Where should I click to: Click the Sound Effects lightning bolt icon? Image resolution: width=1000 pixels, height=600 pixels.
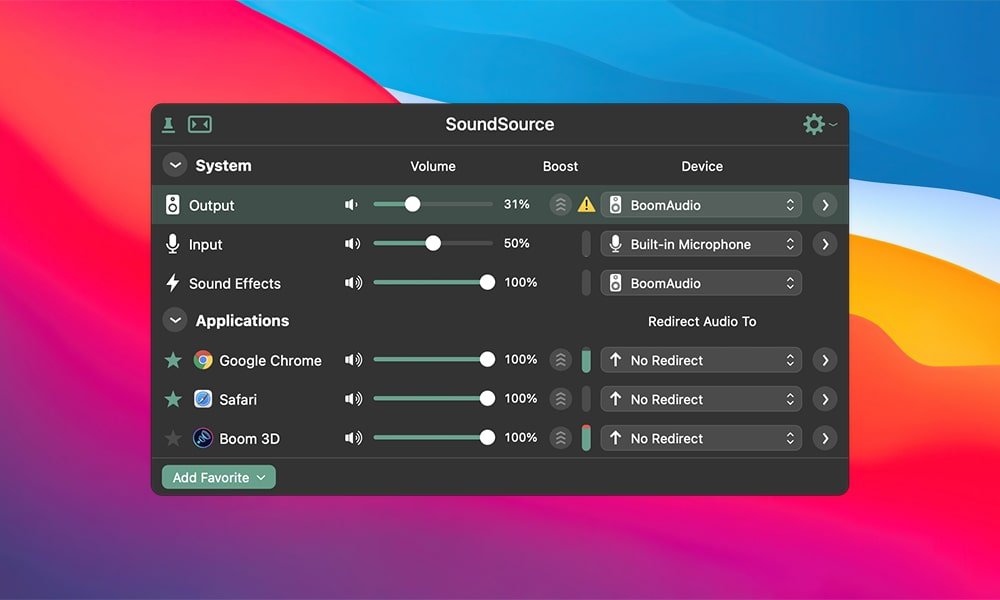click(173, 283)
